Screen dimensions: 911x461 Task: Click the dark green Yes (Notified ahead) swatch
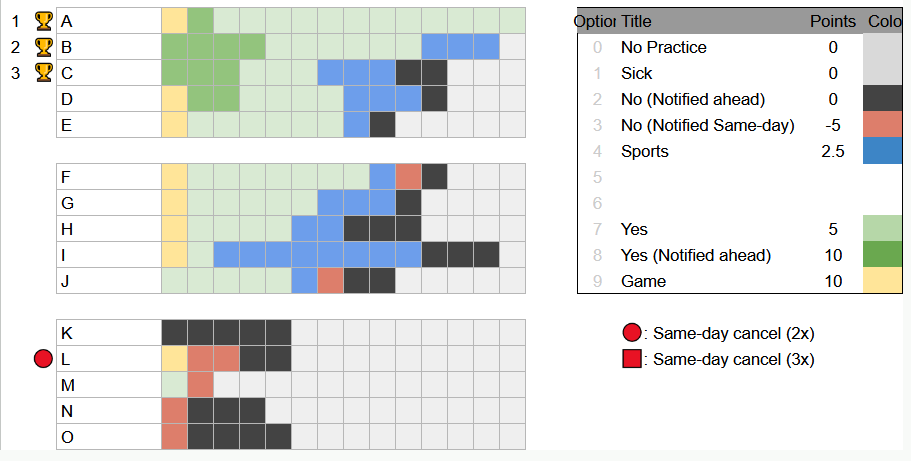[883, 255]
